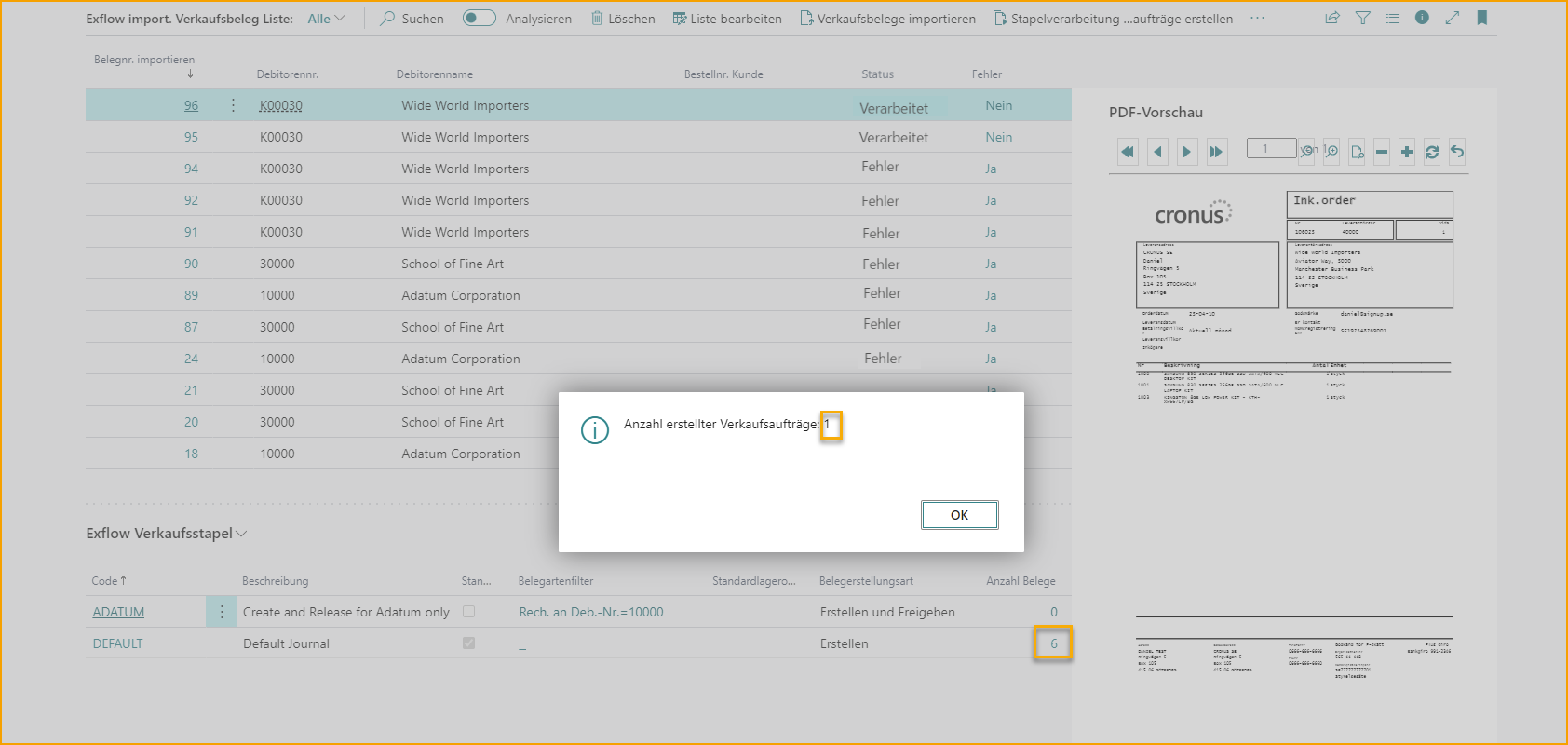This screenshot has height=745, width=1568.
Task: Click Rech. an Deb.-Nr.=10000 filter link
Action: pos(591,612)
